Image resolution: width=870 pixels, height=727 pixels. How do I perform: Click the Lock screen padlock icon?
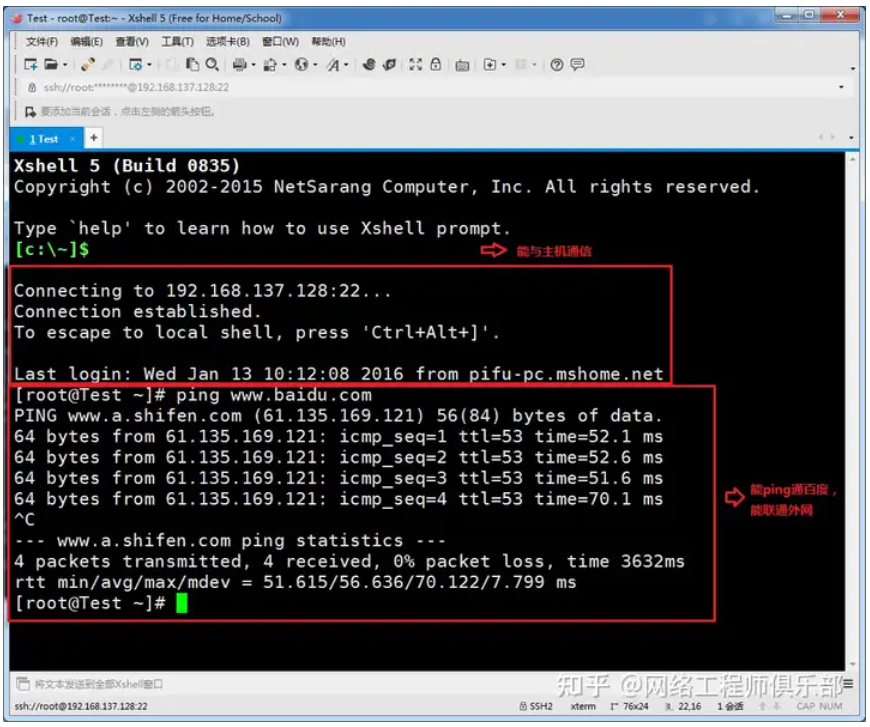[436, 64]
